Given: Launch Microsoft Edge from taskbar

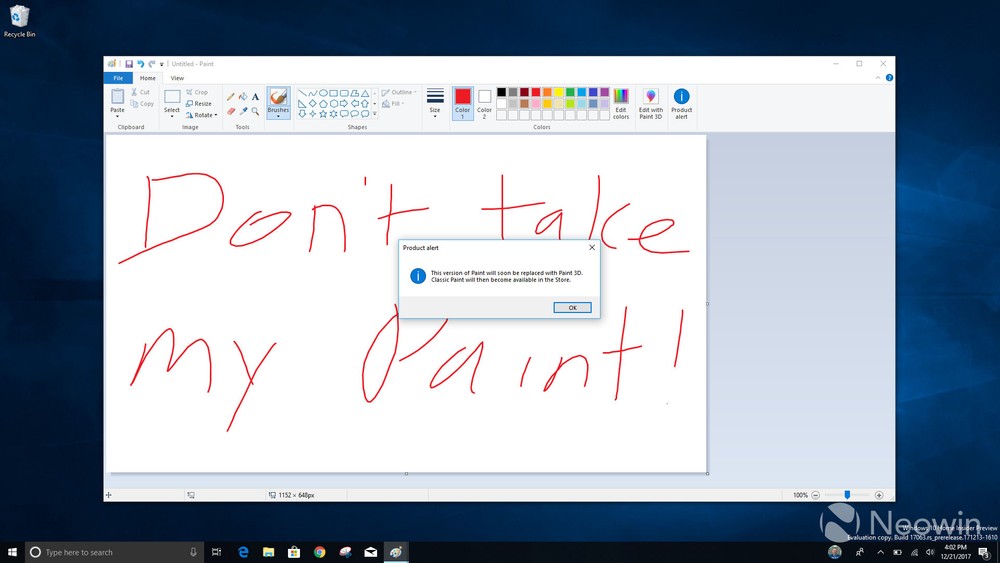Looking at the screenshot, I should (x=243, y=552).
